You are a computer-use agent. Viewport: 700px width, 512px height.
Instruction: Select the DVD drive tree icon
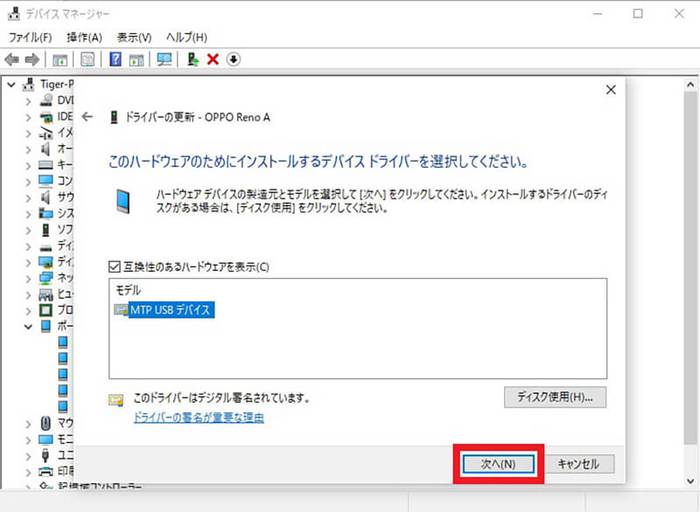(46, 100)
